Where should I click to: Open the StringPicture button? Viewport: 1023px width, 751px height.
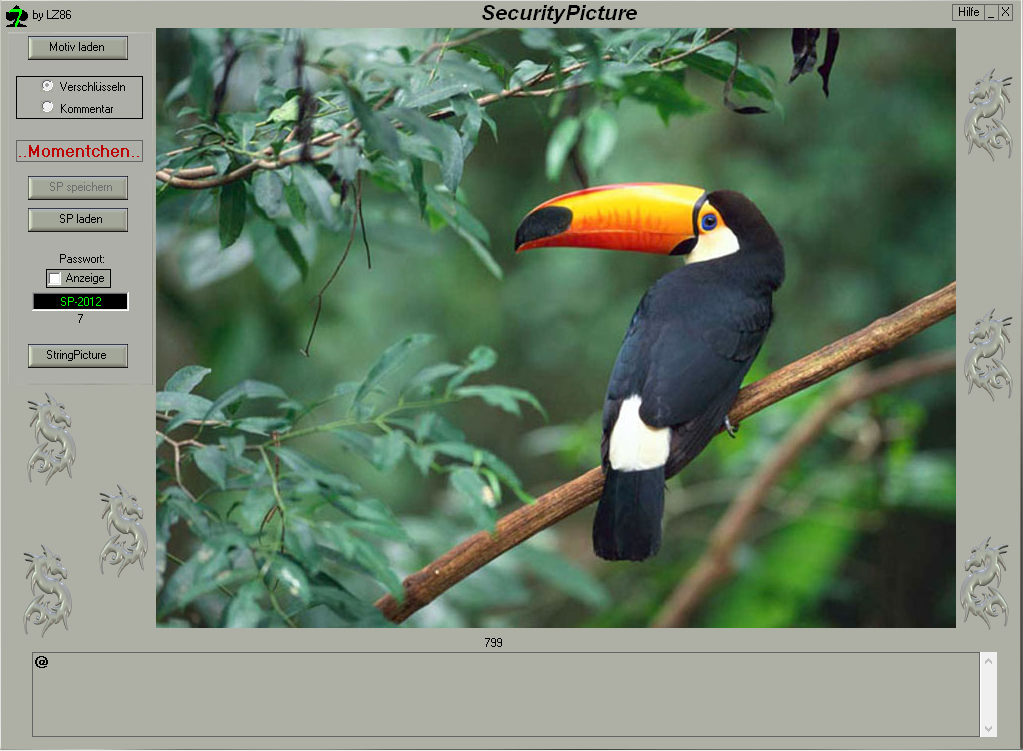click(78, 356)
